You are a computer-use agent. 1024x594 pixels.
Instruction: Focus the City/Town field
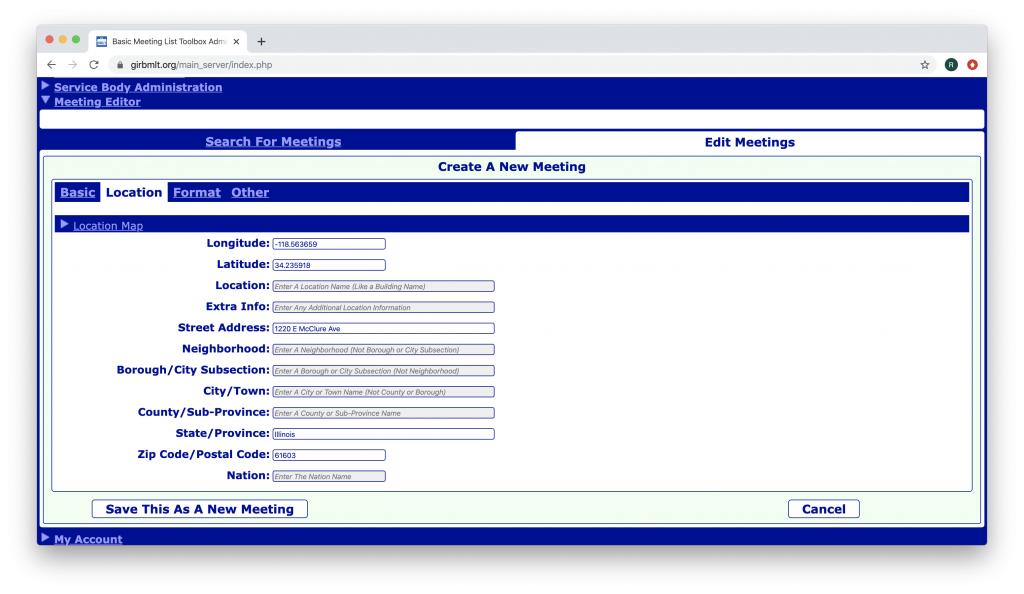click(x=383, y=392)
